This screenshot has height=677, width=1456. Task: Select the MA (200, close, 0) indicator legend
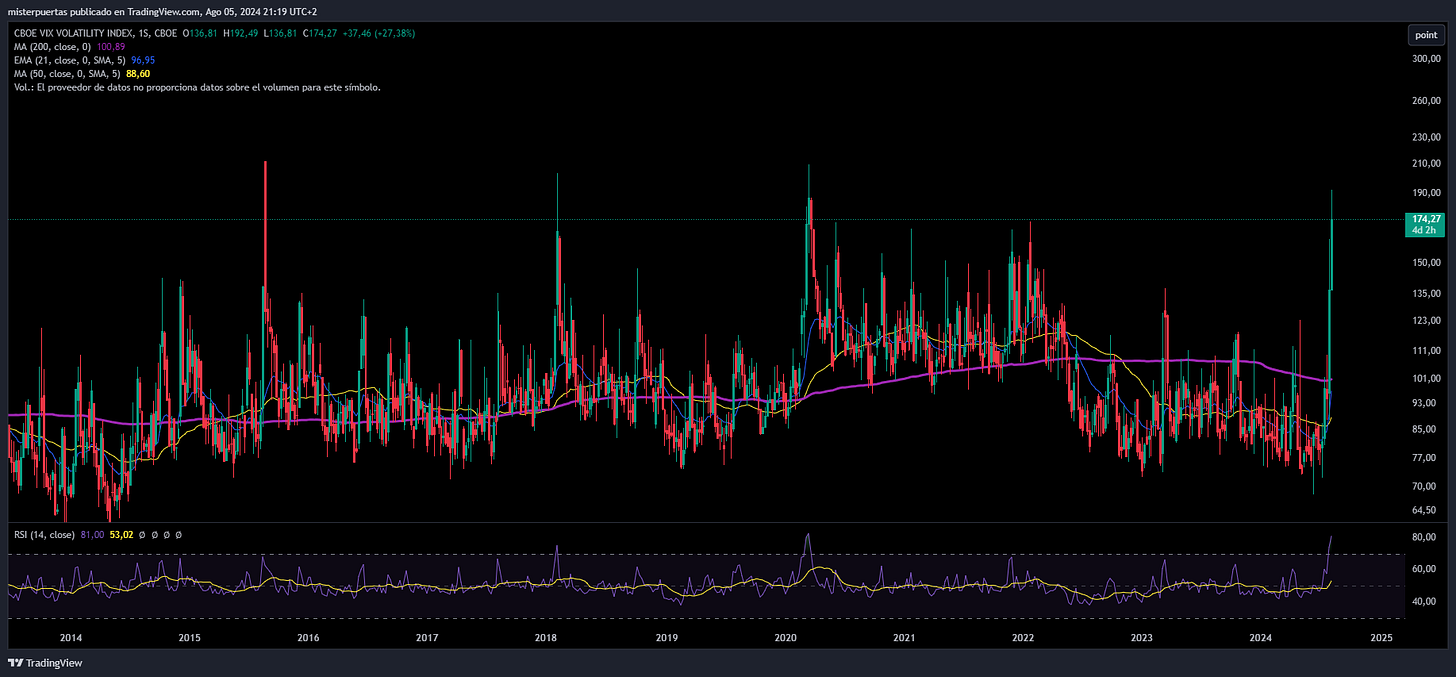point(53,47)
